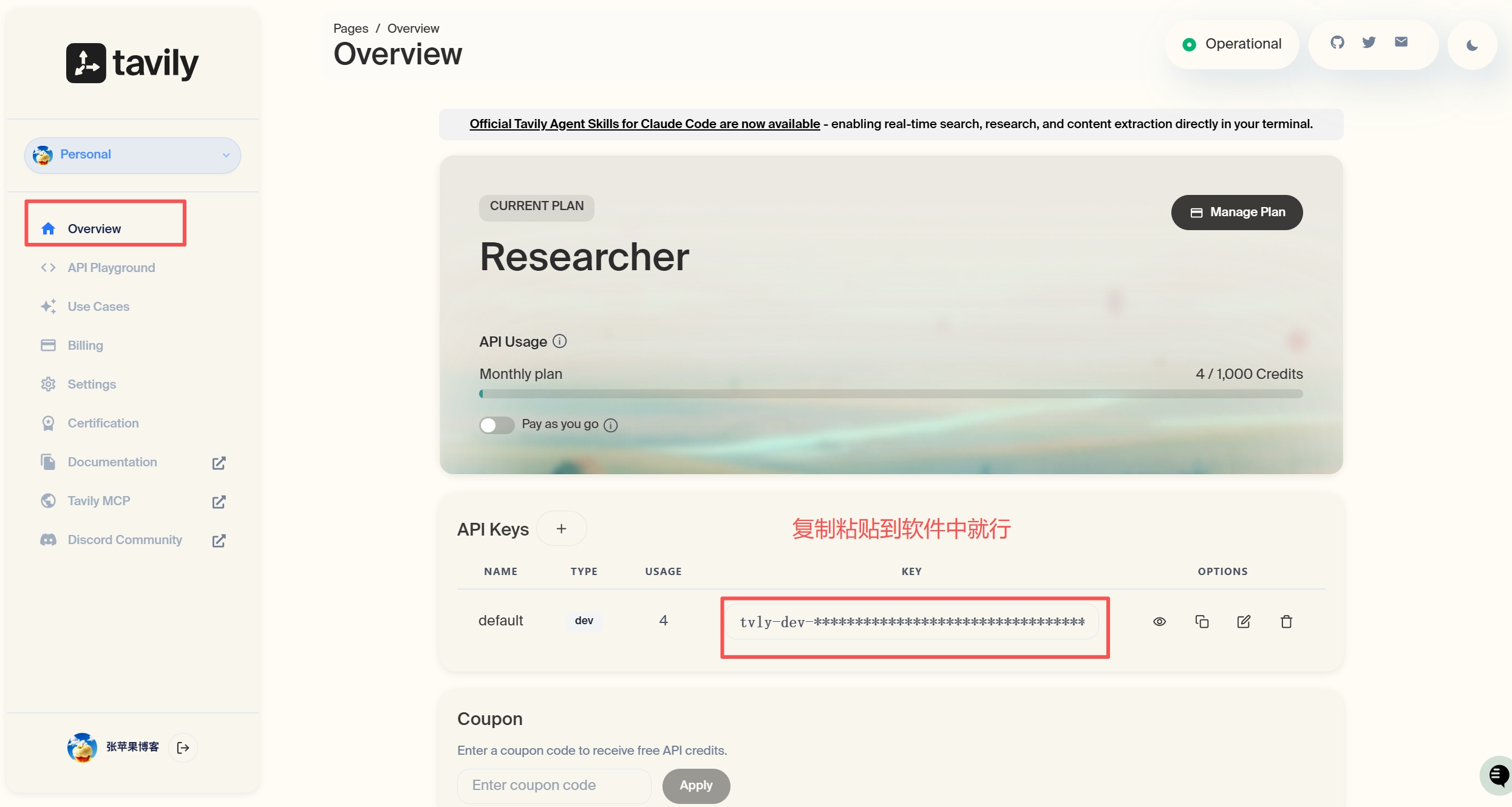The height and width of the screenshot is (807, 1512).
Task: Edit the default API key
Action: tap(1244, 621)
